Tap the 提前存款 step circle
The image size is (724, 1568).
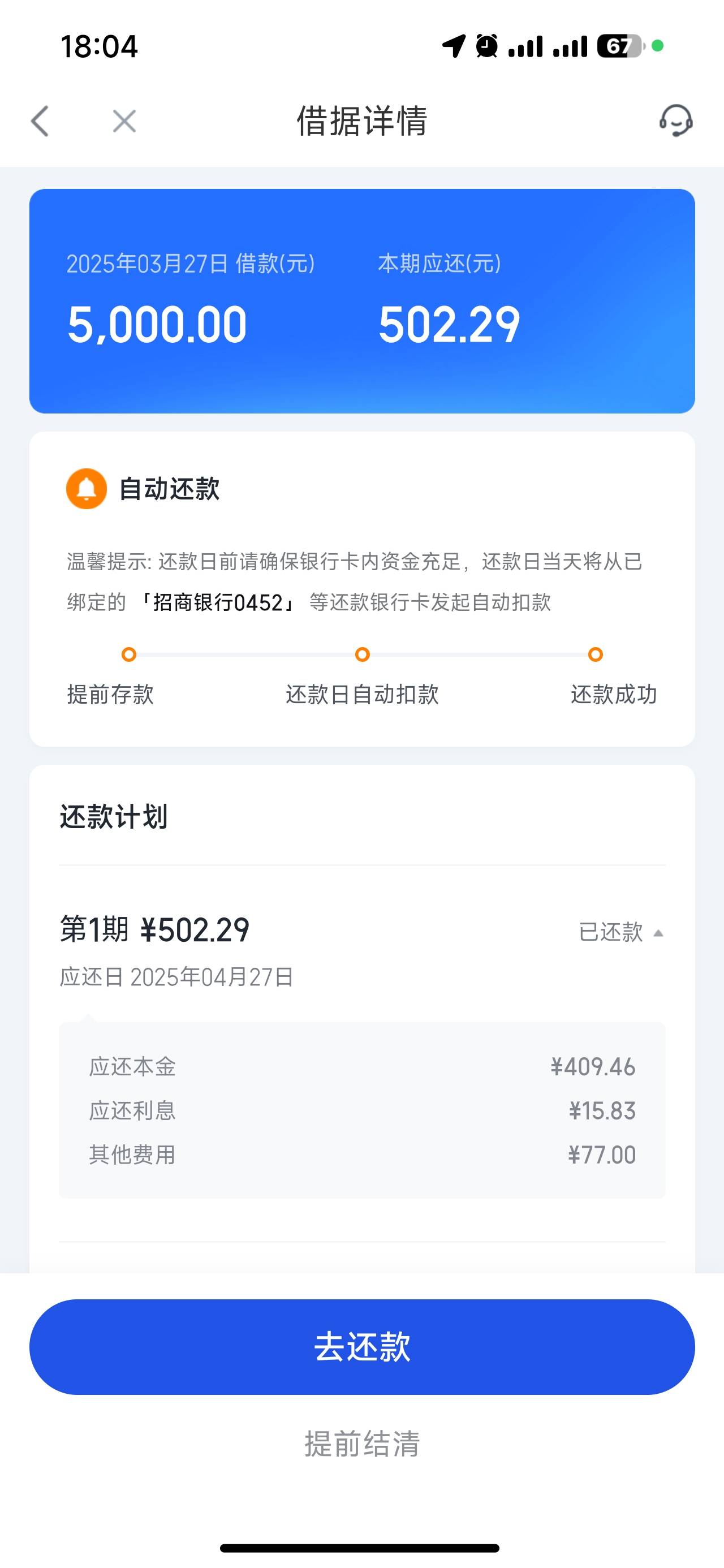pyautogui.click(x=128, y=654)
